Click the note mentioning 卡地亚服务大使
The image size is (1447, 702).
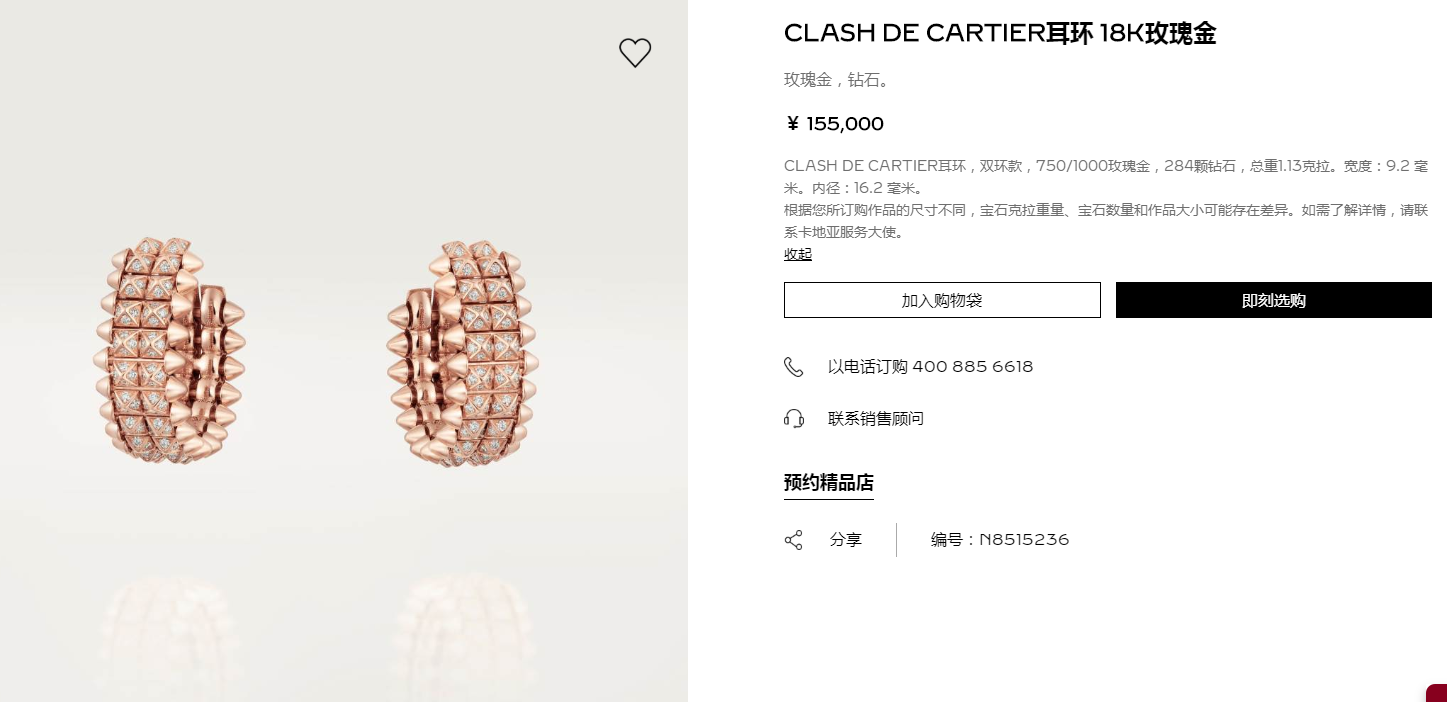1106,221
